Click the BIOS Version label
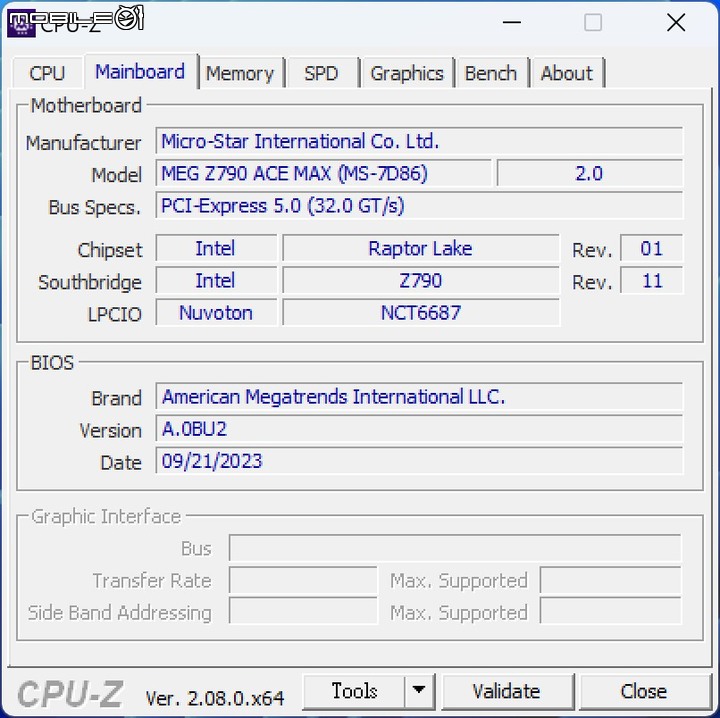 tap(110, 431)
